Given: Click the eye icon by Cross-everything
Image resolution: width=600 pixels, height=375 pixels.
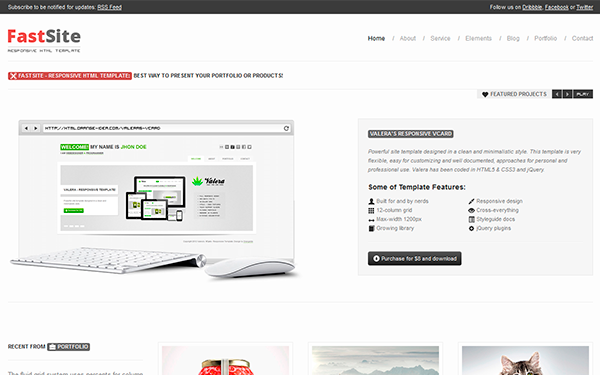Looking at the screenshot, I should pyautogui.click(x=471, y=210).
